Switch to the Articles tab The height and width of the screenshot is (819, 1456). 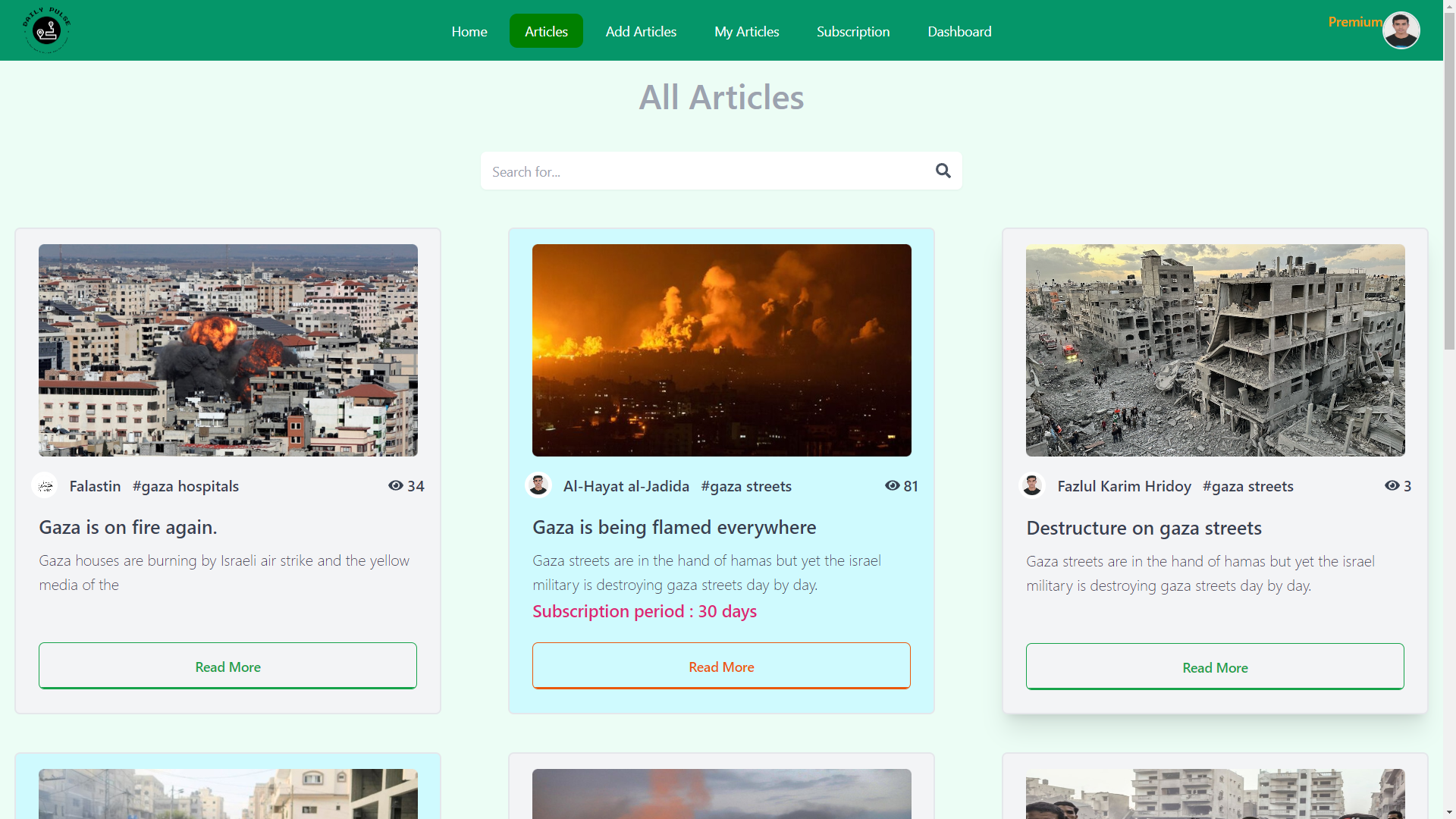point(546,31)
